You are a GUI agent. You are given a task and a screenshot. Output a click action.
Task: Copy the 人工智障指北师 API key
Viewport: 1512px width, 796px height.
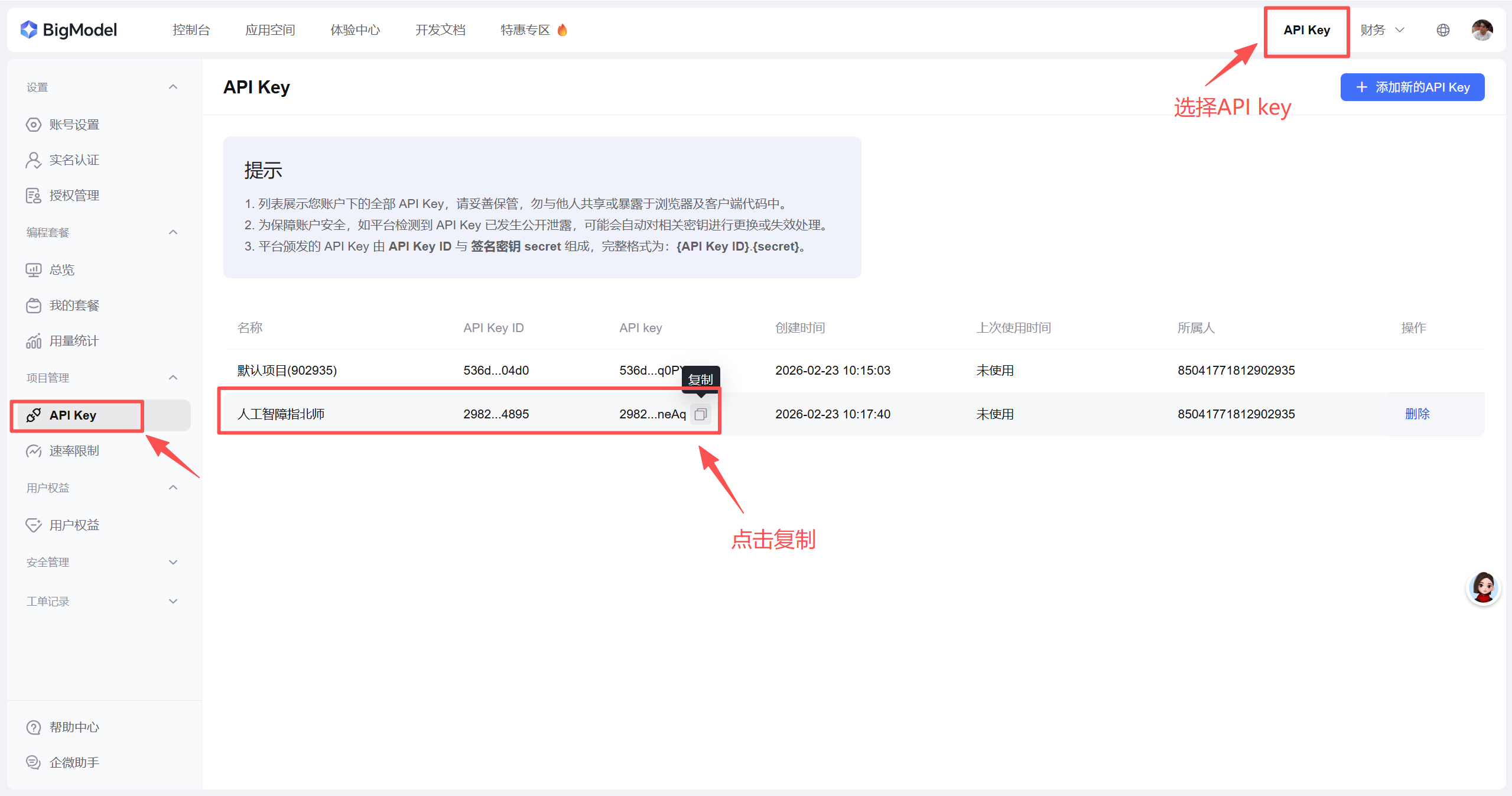pos(700,414)
